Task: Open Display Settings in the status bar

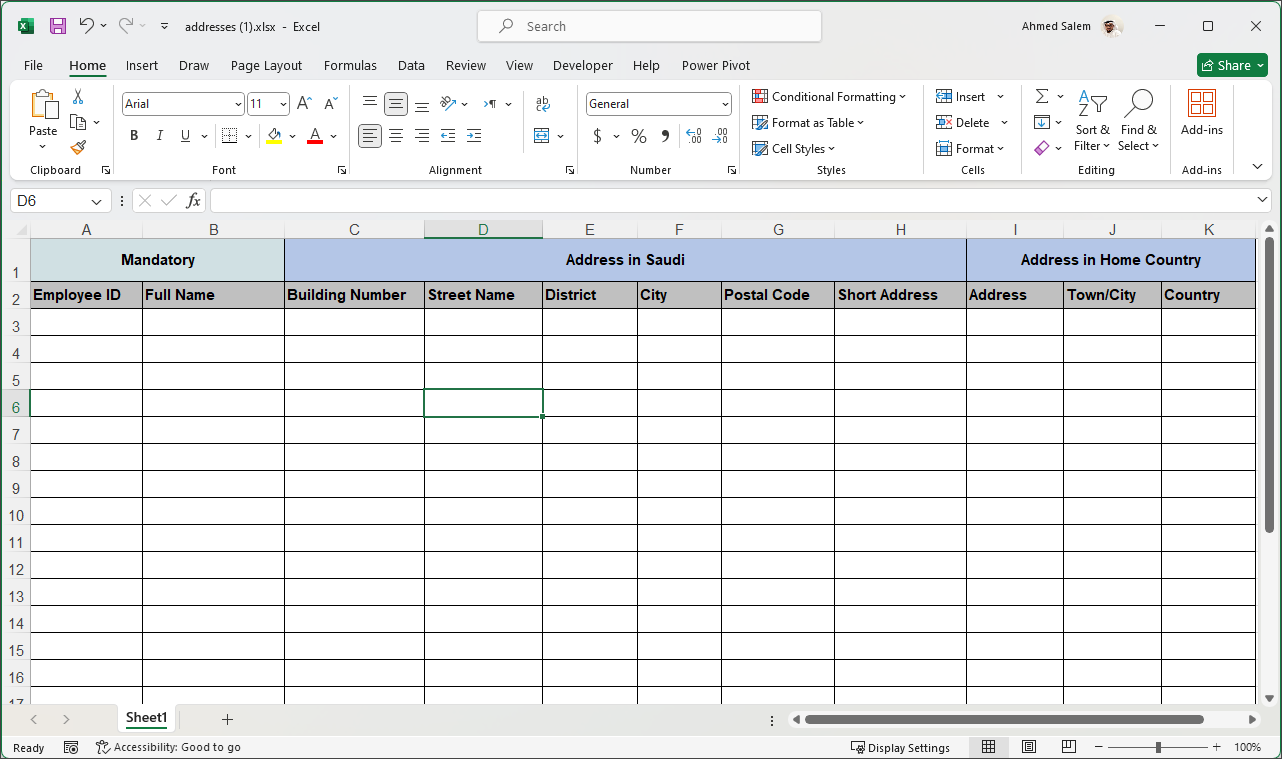Action: tap(900, 747)
